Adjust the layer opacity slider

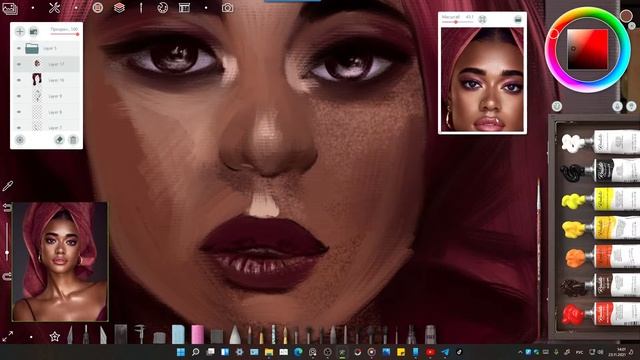(64, 34)
